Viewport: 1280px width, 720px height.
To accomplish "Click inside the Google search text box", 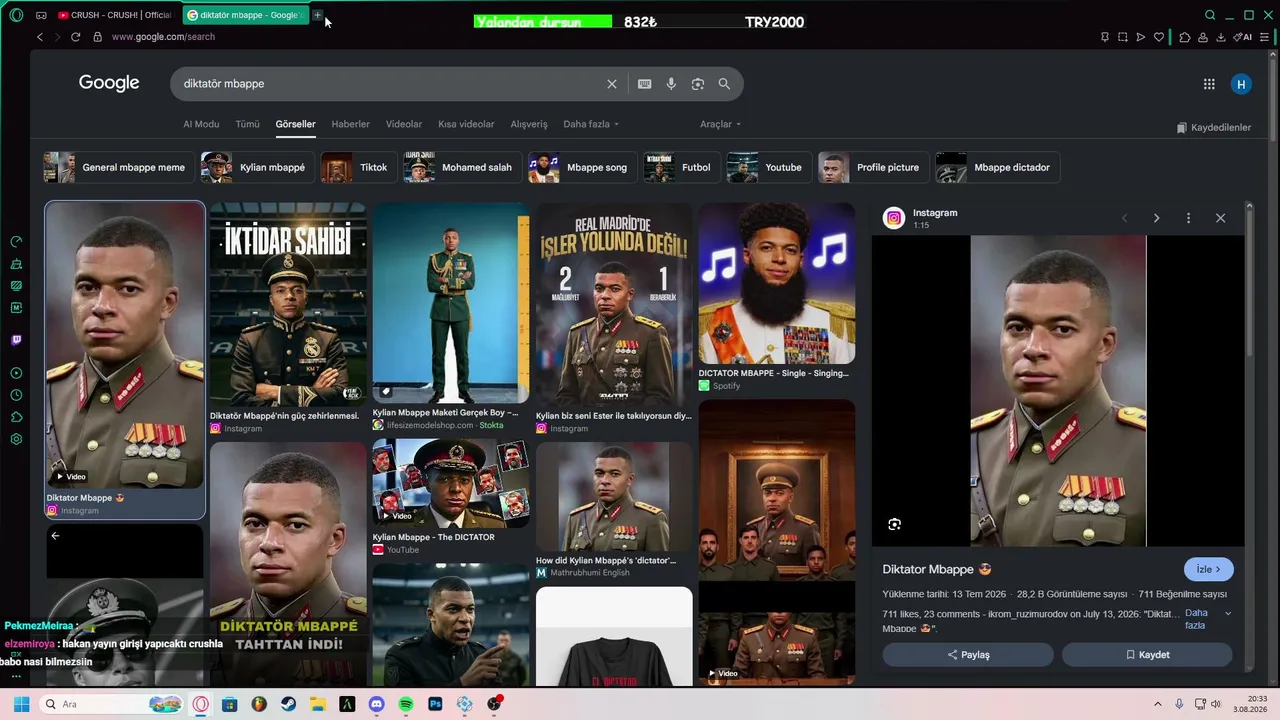I will point(390,84).
